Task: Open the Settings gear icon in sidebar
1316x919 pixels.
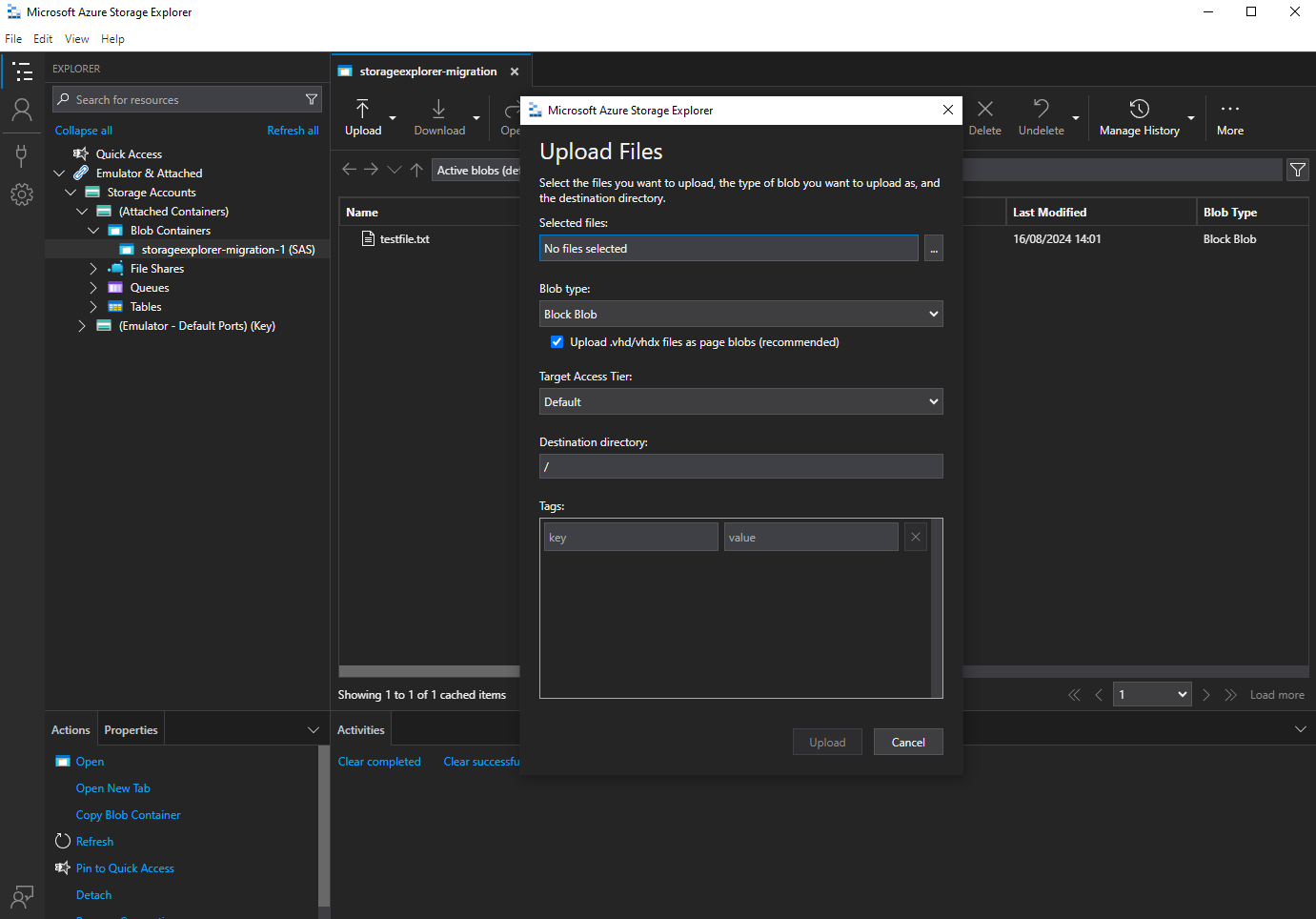Action: pos(22,194)
